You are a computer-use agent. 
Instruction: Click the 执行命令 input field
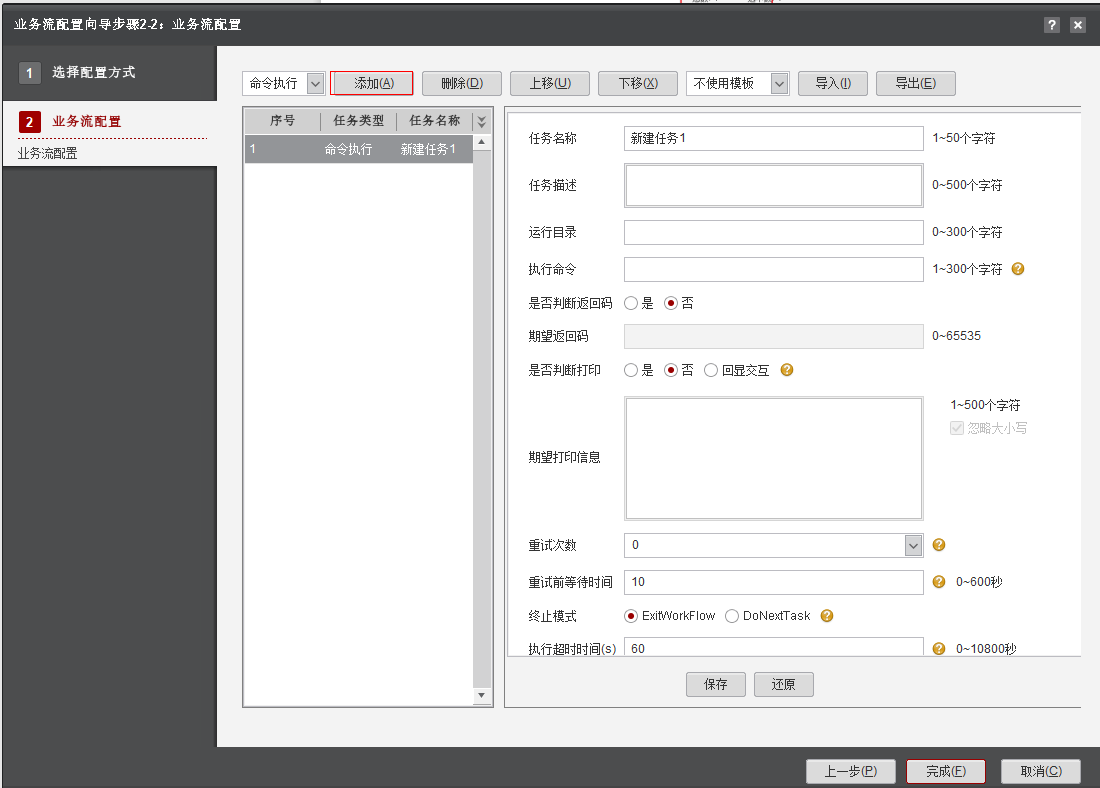click(x=773, y=269)
